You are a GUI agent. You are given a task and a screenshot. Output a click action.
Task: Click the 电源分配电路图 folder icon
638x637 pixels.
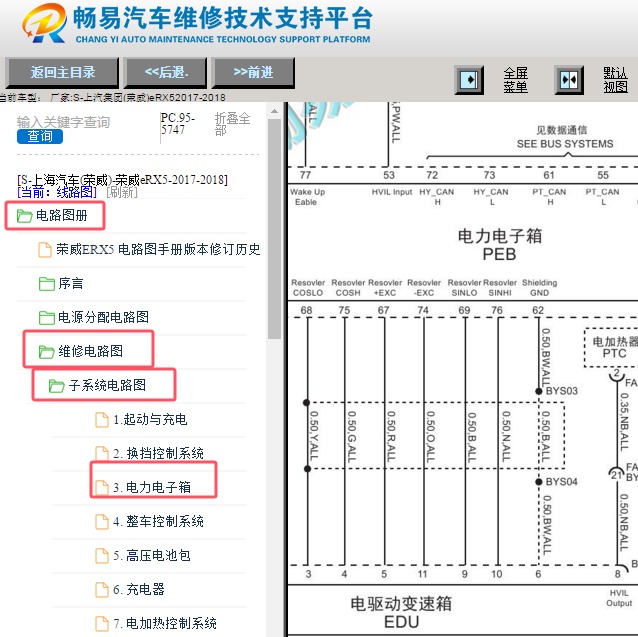46,317
